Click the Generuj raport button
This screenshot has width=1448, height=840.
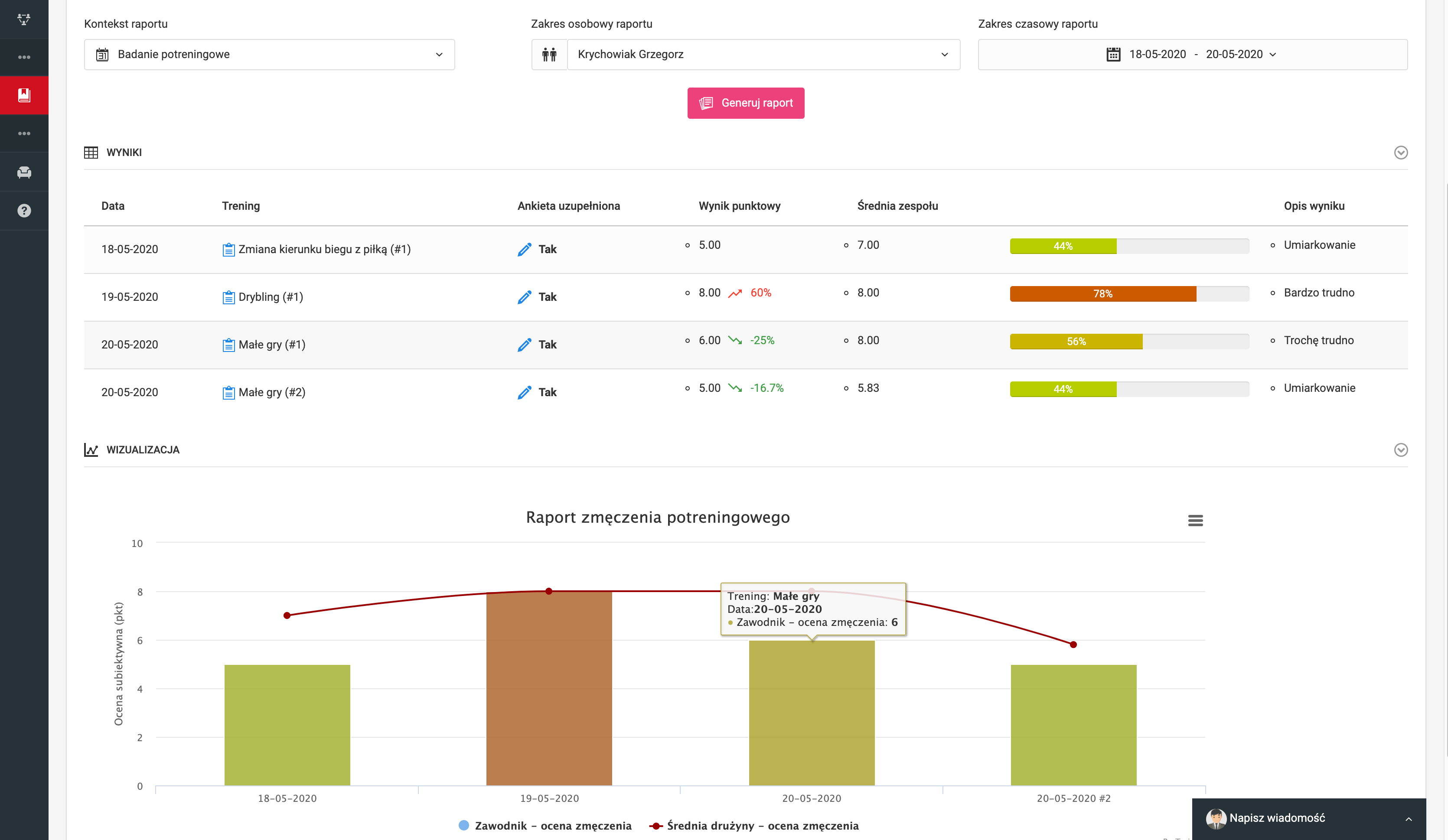coord(745,104)
